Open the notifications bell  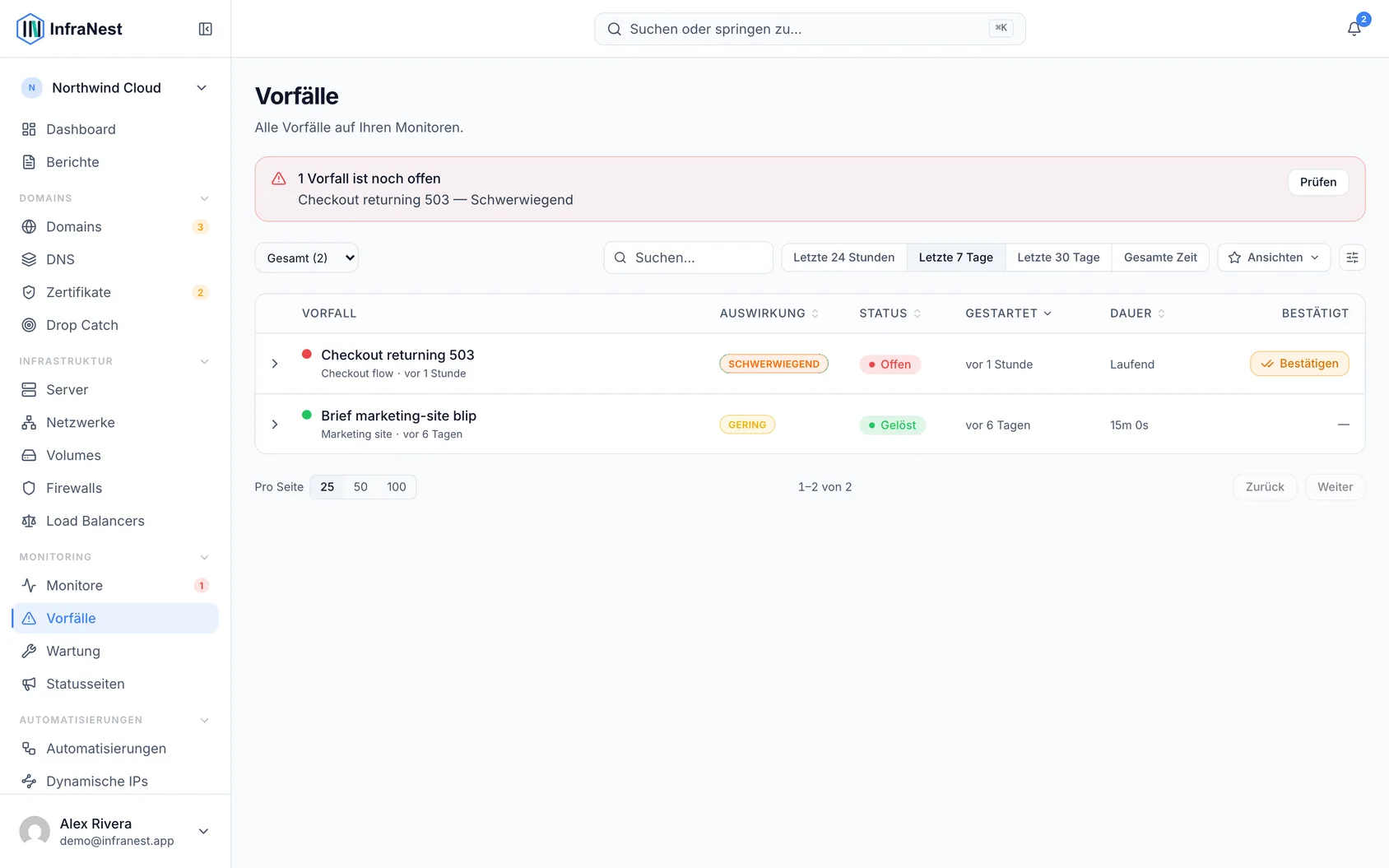pos(1354,29)
